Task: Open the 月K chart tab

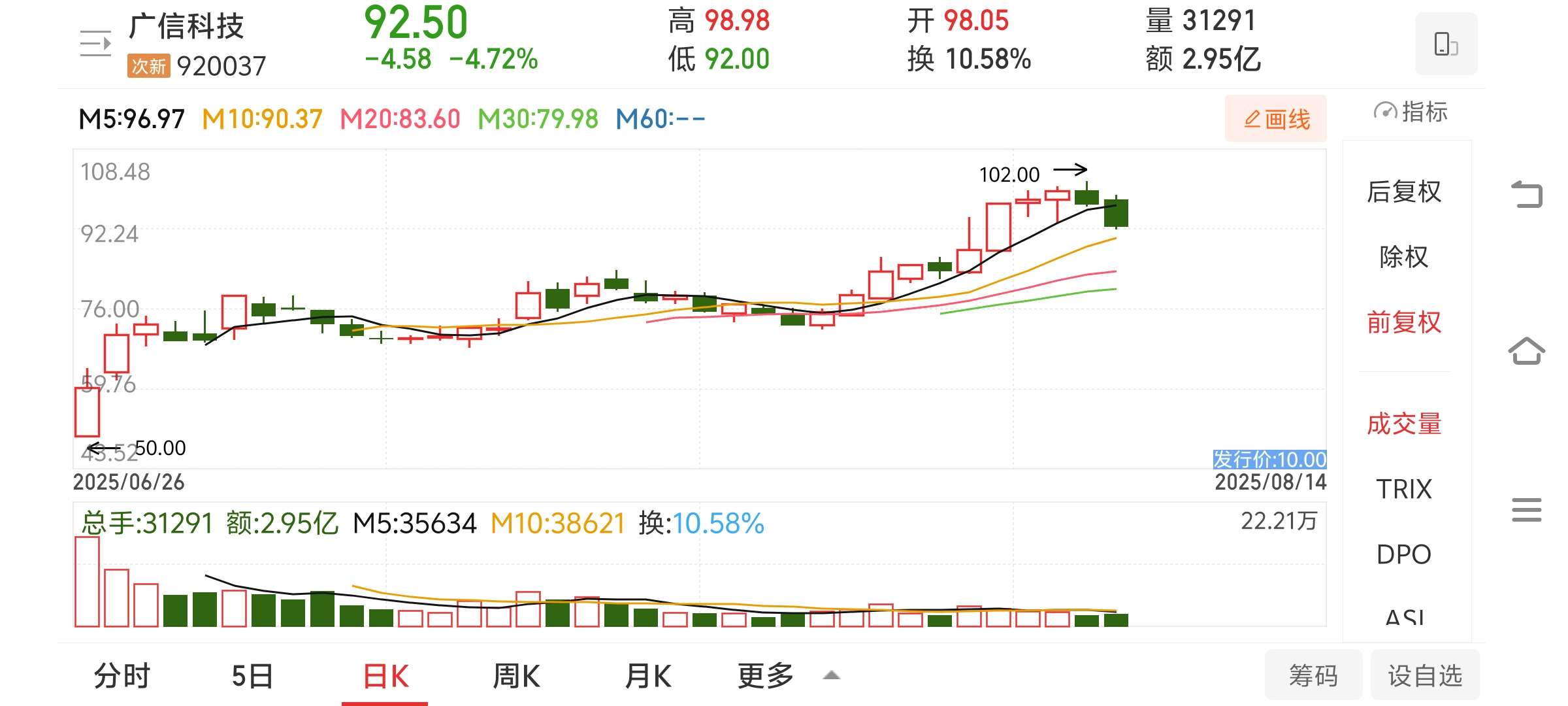Action: [647, 675]
